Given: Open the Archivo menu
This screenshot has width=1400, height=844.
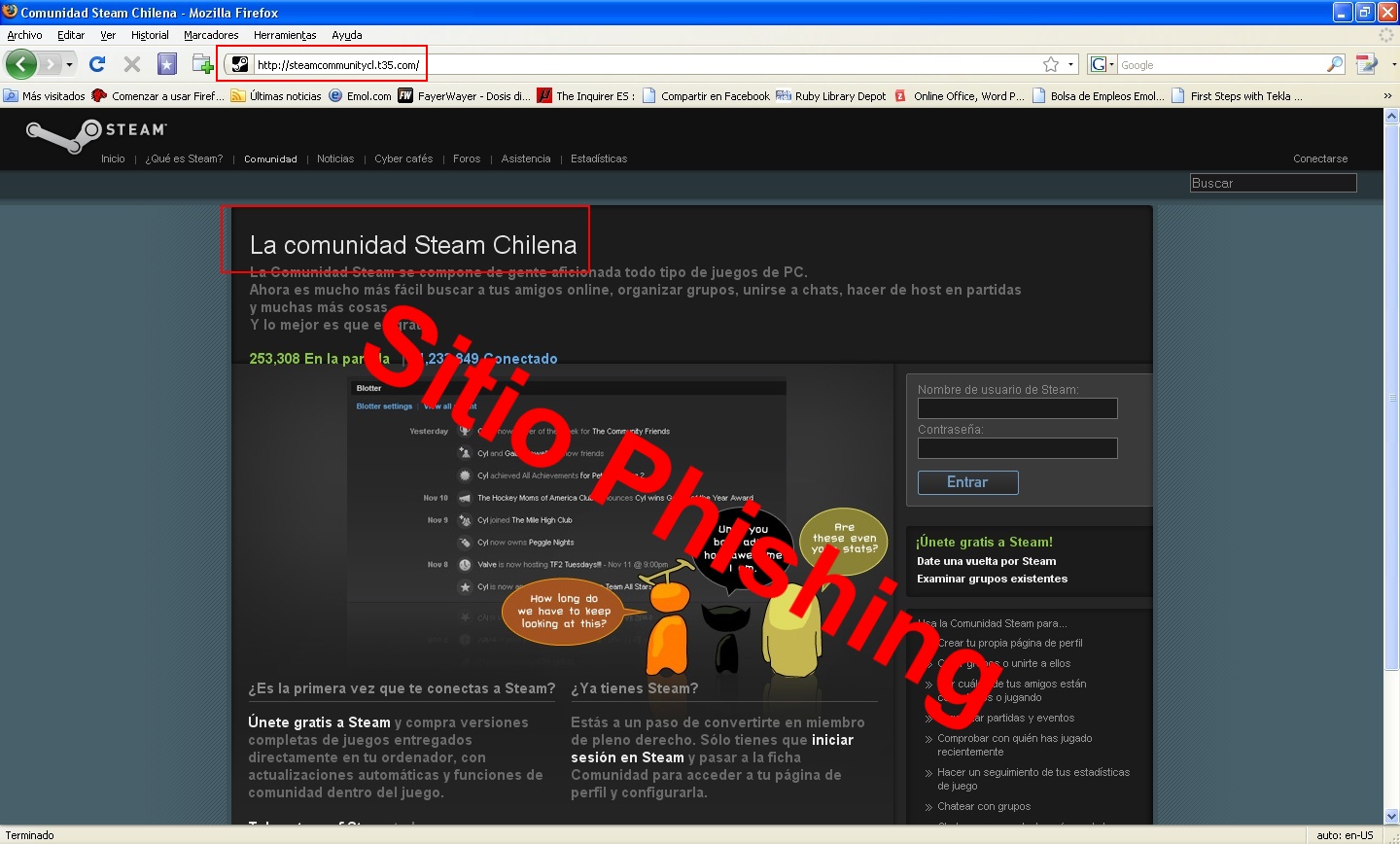Looking at the screenshot, I should point(24,35).
